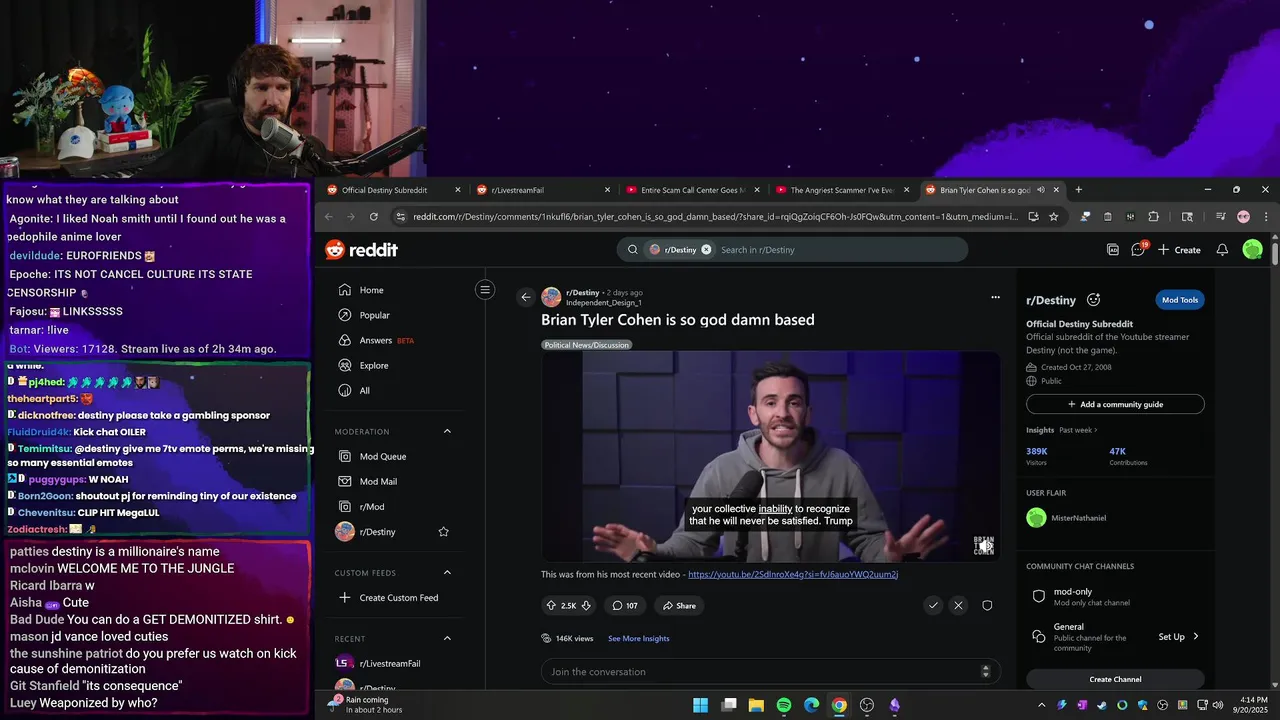This screenshot has height=720, width=1280.
Task: Collapse the Moderation section
Action: 447,431
